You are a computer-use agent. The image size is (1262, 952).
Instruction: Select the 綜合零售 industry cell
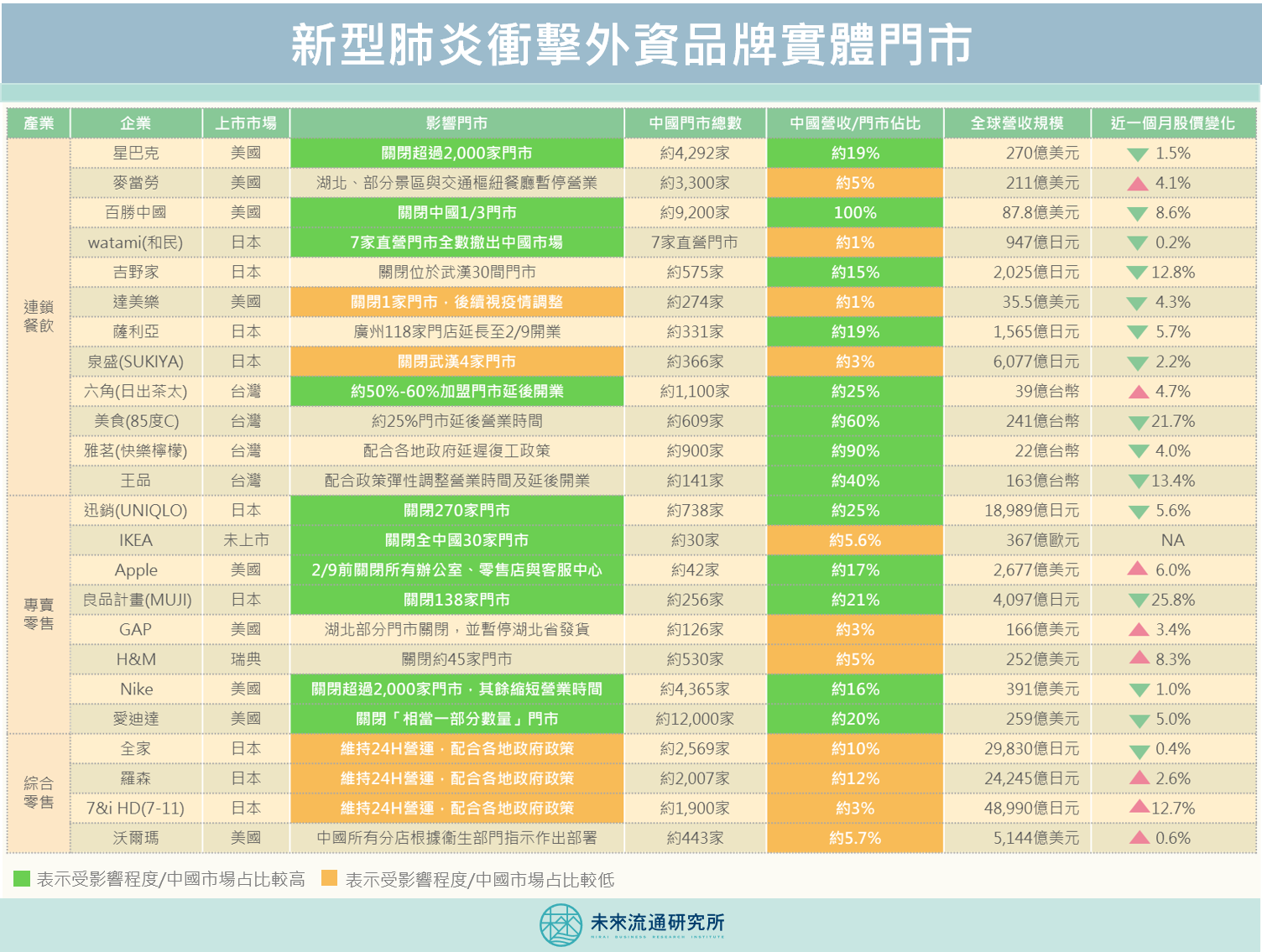pos(39,793)
